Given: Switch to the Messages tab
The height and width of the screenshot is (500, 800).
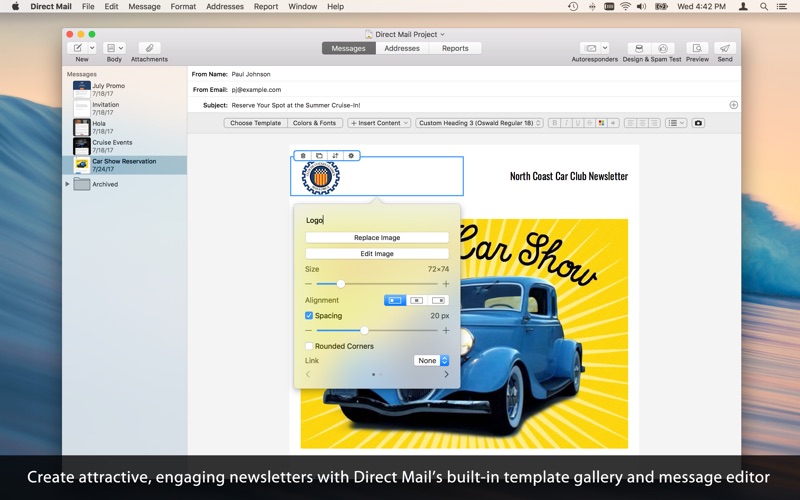Looking at the screenshot, I should click(x=348, y=48).
